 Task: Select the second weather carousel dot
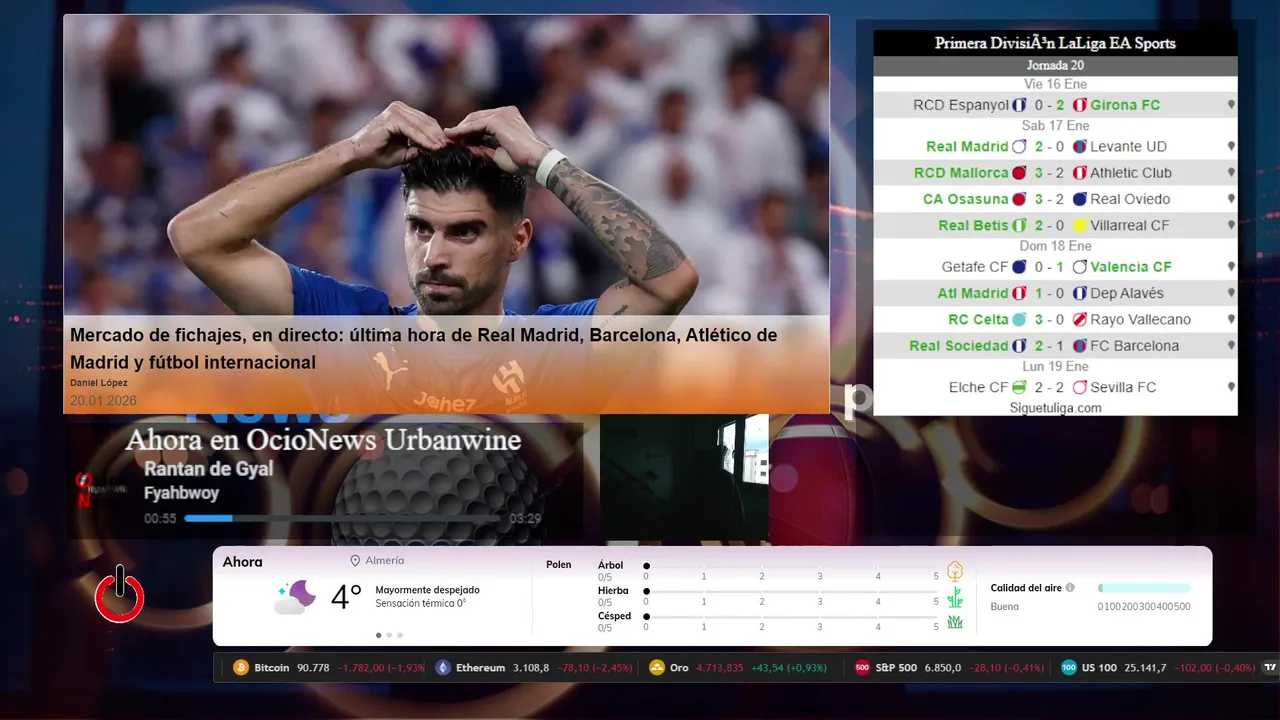point(389,635)
